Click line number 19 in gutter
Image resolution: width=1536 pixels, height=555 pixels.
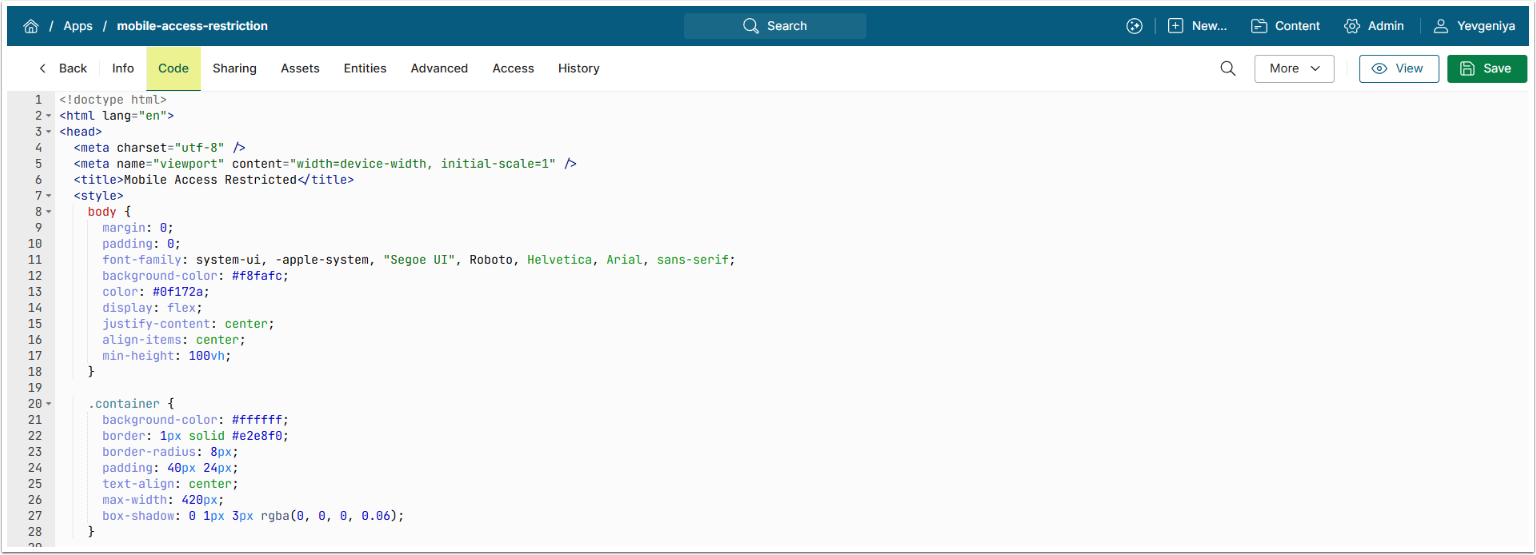click(x=35, y=388)
